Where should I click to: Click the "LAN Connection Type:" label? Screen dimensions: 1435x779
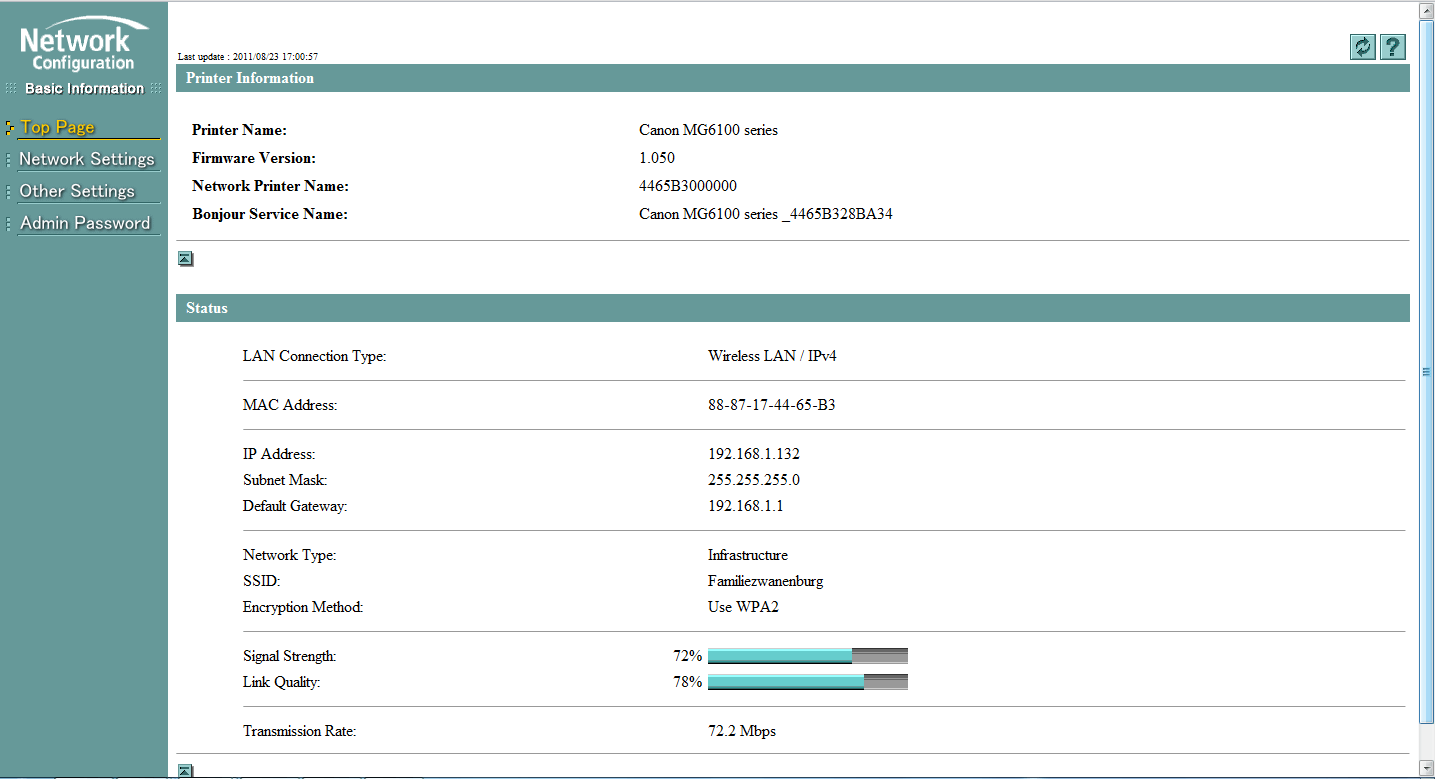[x=314, y=356]
